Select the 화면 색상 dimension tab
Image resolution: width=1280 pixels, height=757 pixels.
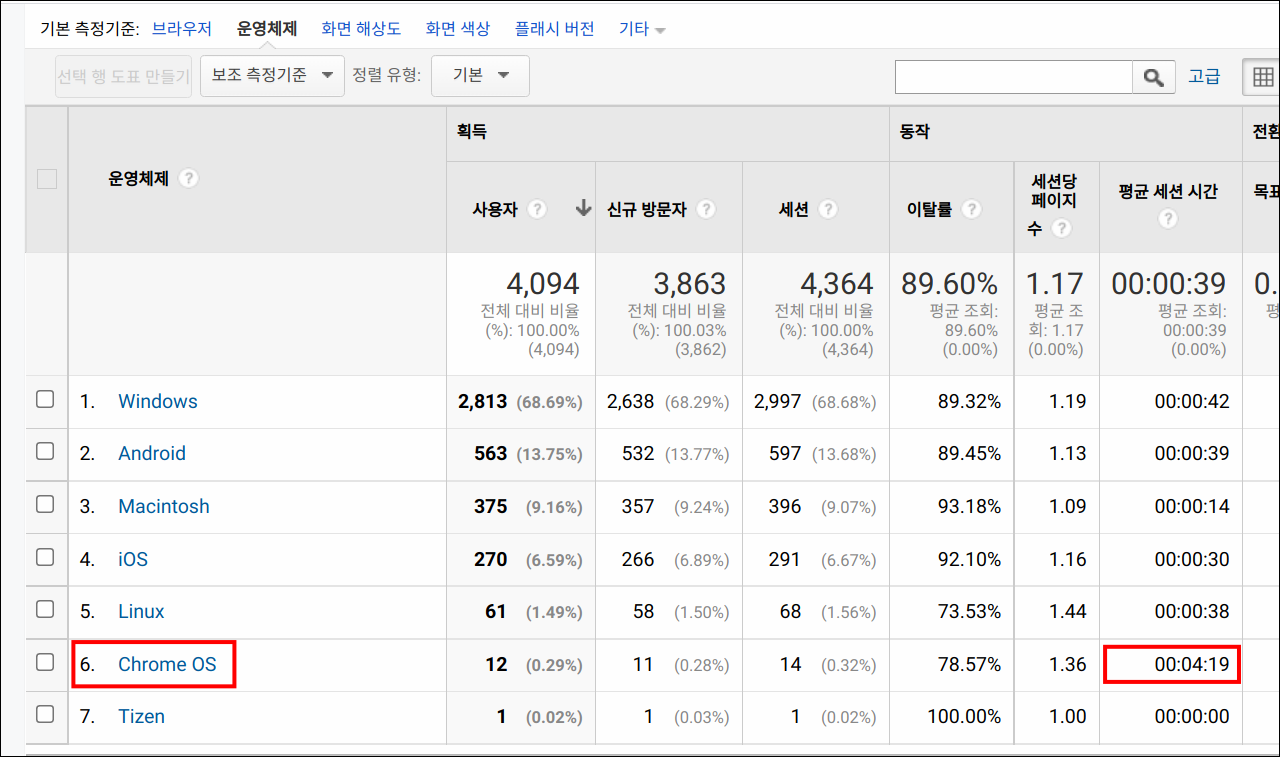pyautogui.click(x=458, y=29)
